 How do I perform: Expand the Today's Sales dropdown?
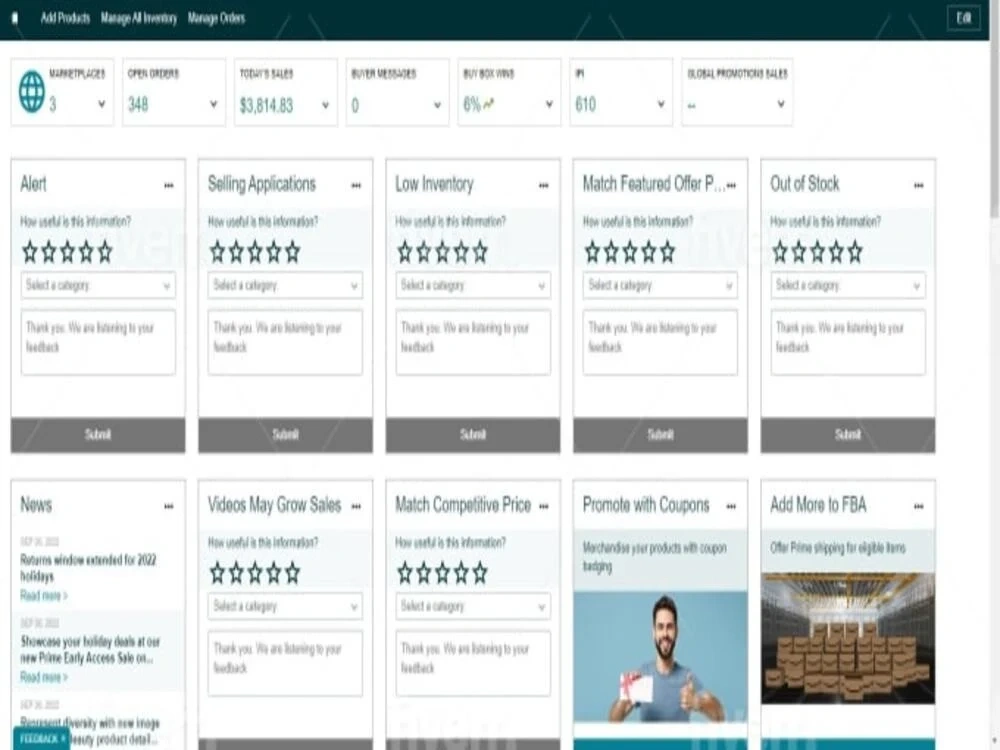(x=325, y=105)
